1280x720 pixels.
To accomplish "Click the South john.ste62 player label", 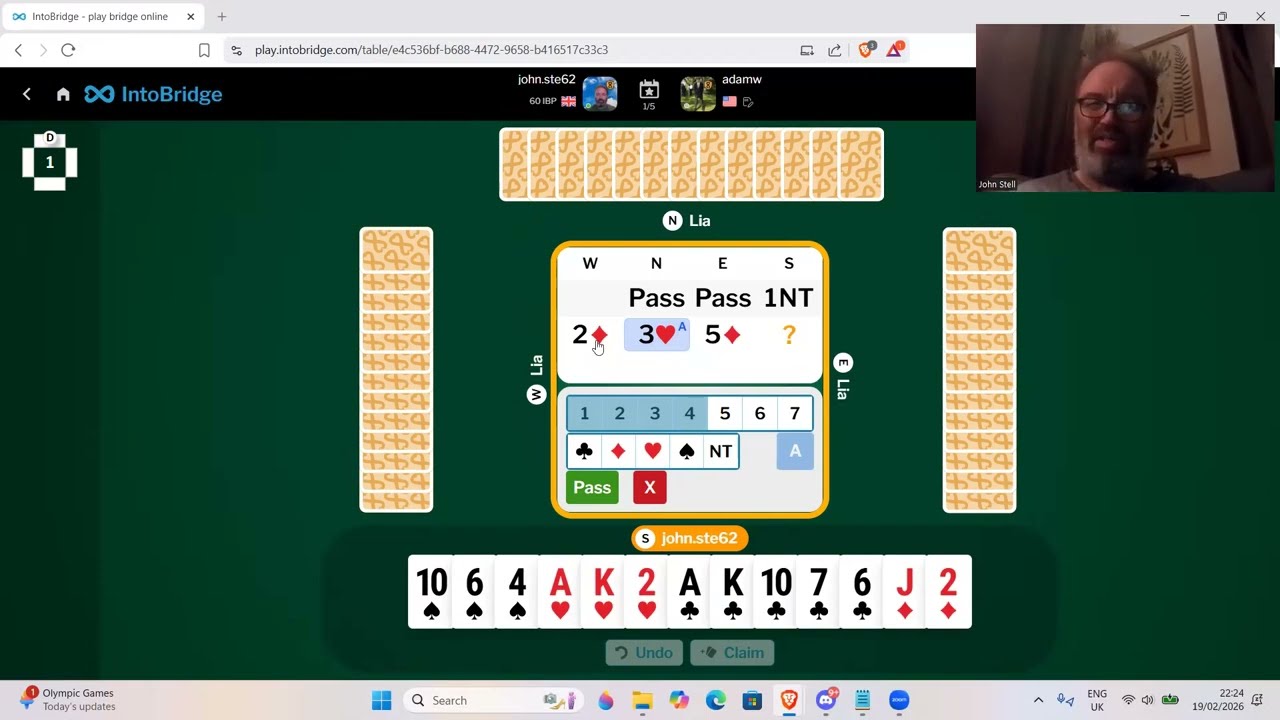I will tap(689, 538).
